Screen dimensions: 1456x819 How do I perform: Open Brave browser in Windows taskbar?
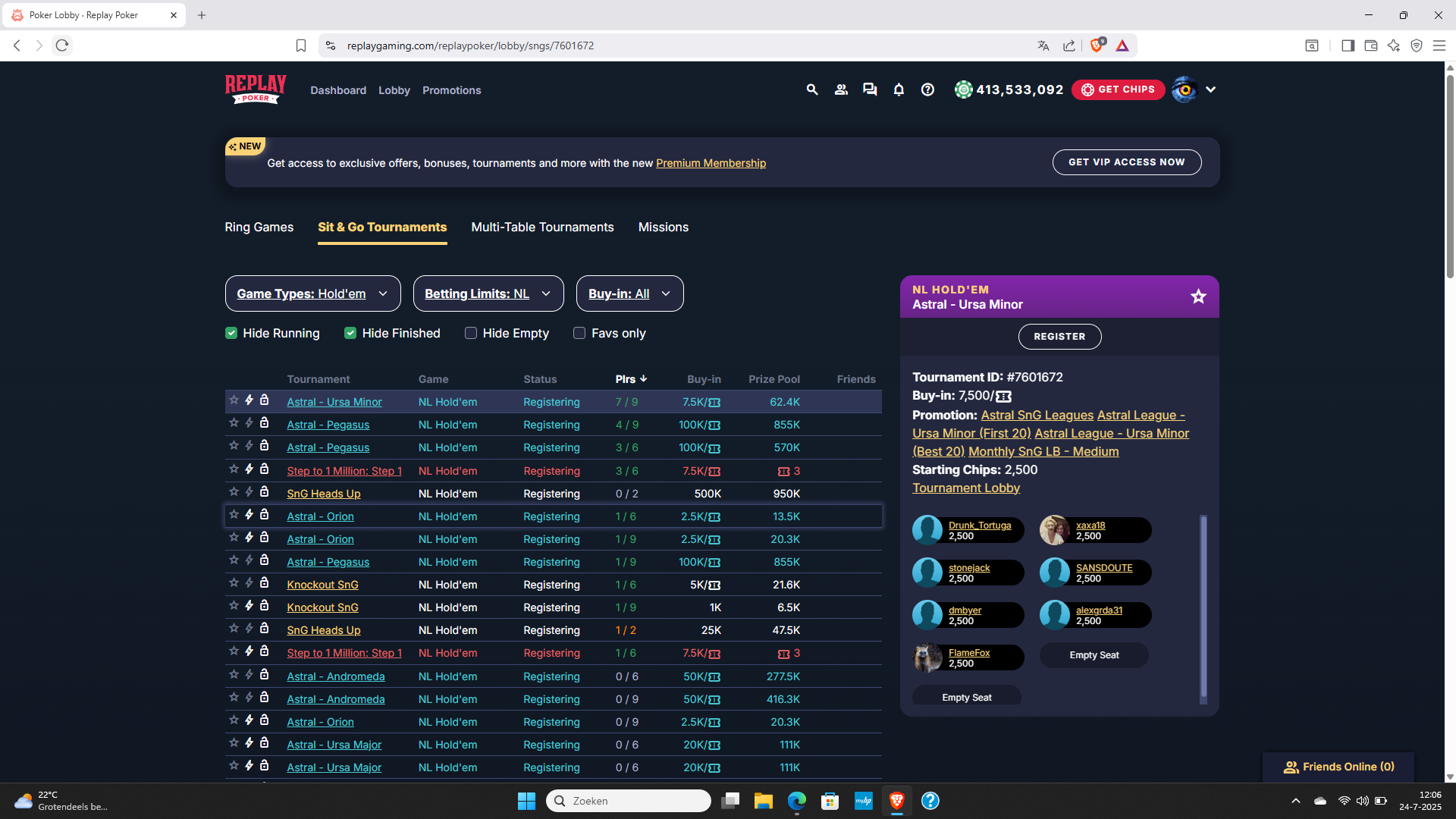click(897, 801)
